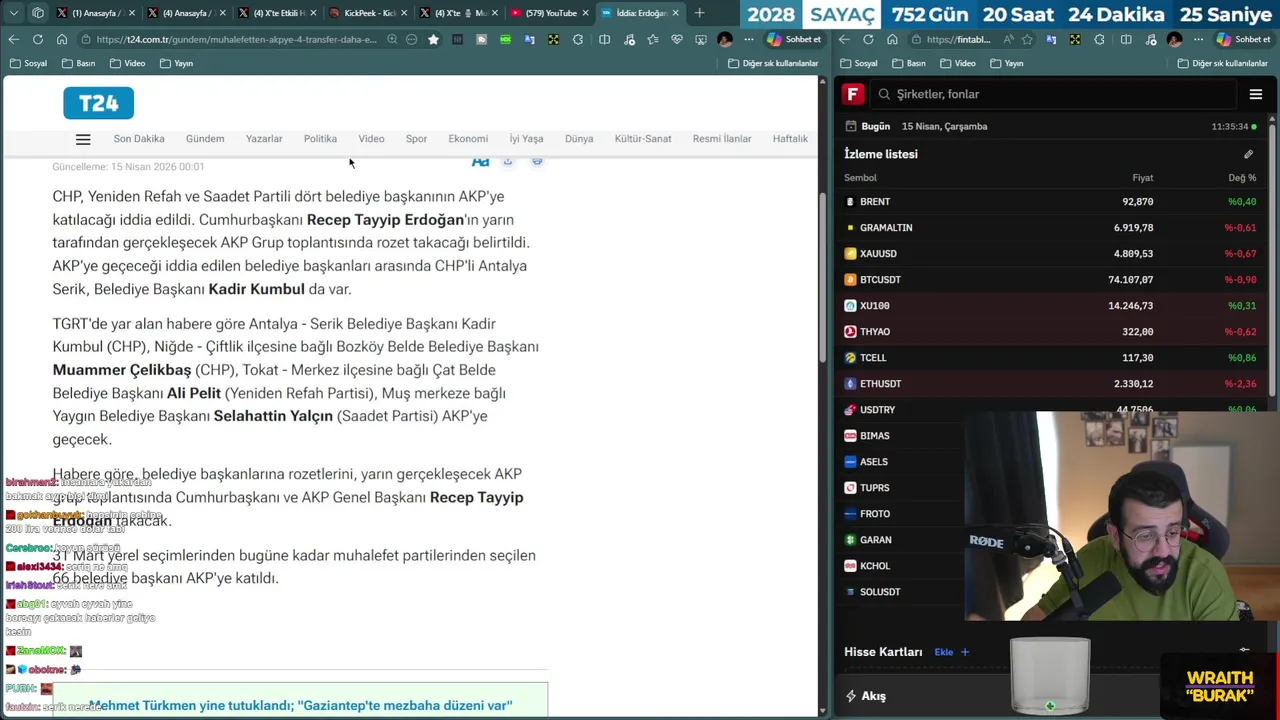This screenshot has width=1280, height=720.
Task: Edit İzleme listesi with pencil icon
Action: [x=1248, y=154]
